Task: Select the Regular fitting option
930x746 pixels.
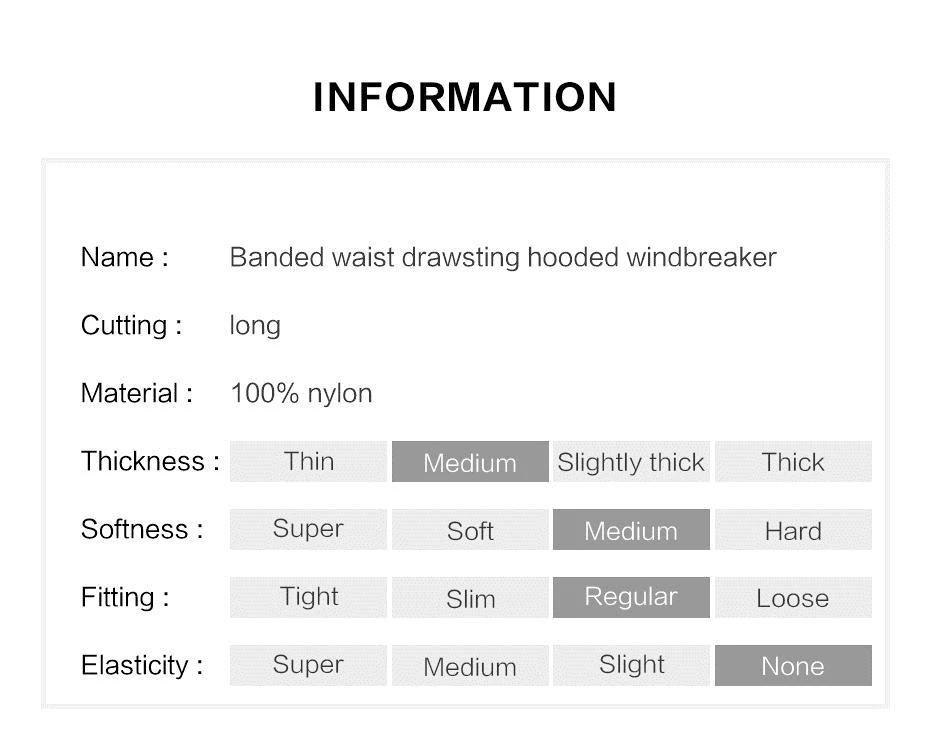Action: [x=632, y=597]
